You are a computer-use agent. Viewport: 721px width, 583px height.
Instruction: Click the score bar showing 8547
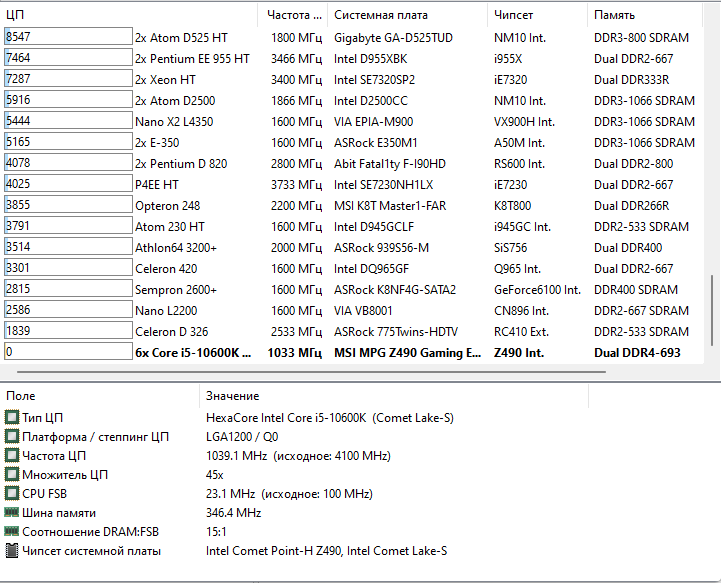tap(68, 36)
